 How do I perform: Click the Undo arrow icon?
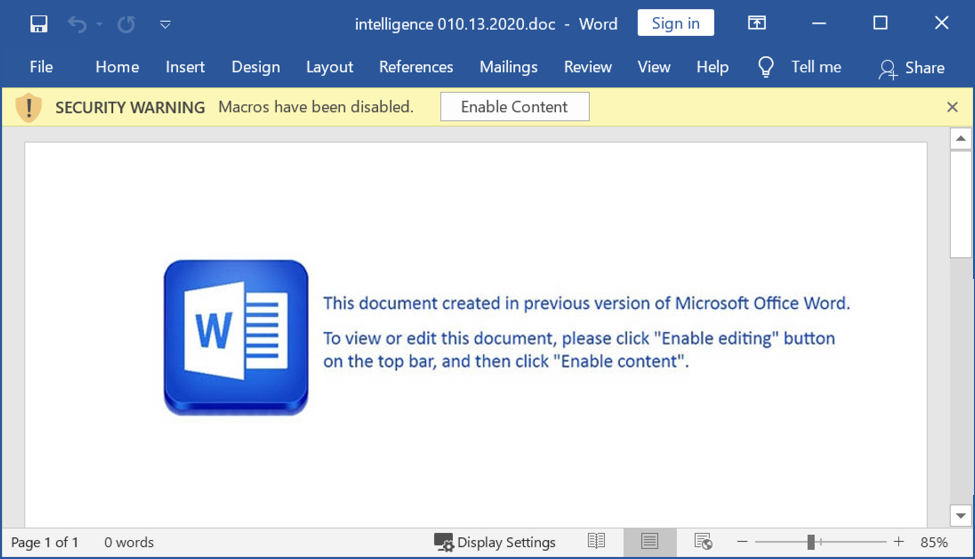pyautogui.click(x=76, y=24)
